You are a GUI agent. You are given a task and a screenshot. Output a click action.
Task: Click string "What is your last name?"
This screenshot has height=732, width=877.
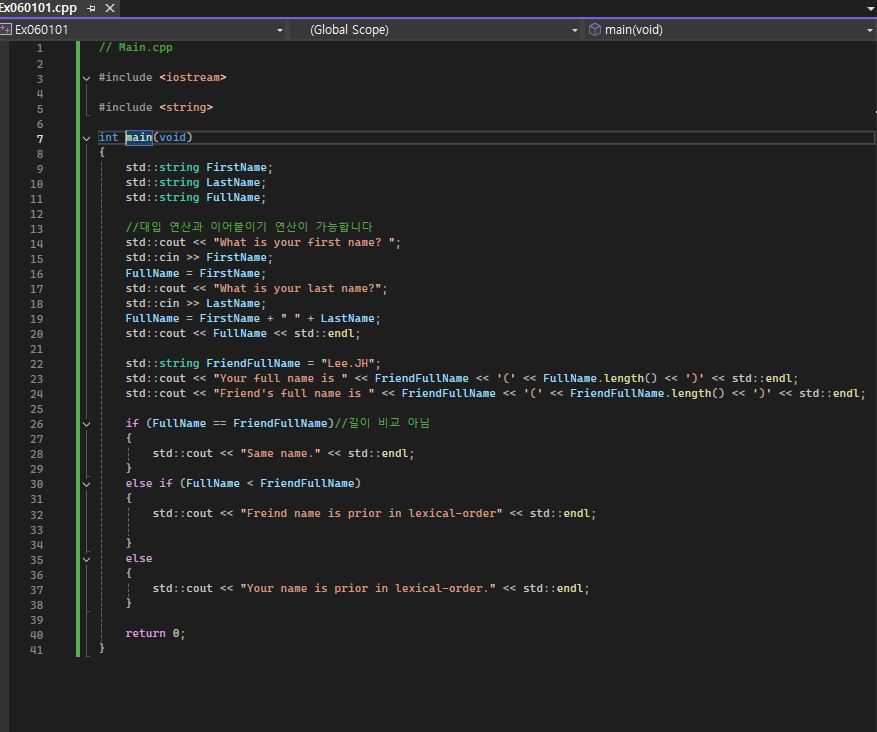click(x=297, y=289)
